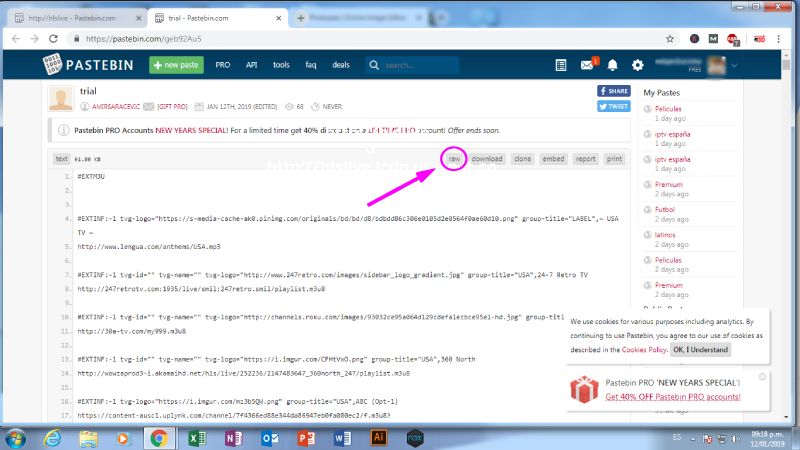Close the PRO special promo popup
The image size is (800, 450).
pos(762,377)
